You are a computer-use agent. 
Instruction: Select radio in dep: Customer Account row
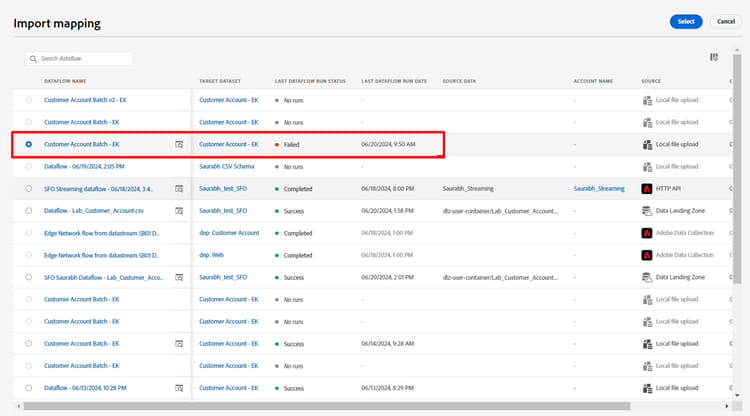pos(29,233)
